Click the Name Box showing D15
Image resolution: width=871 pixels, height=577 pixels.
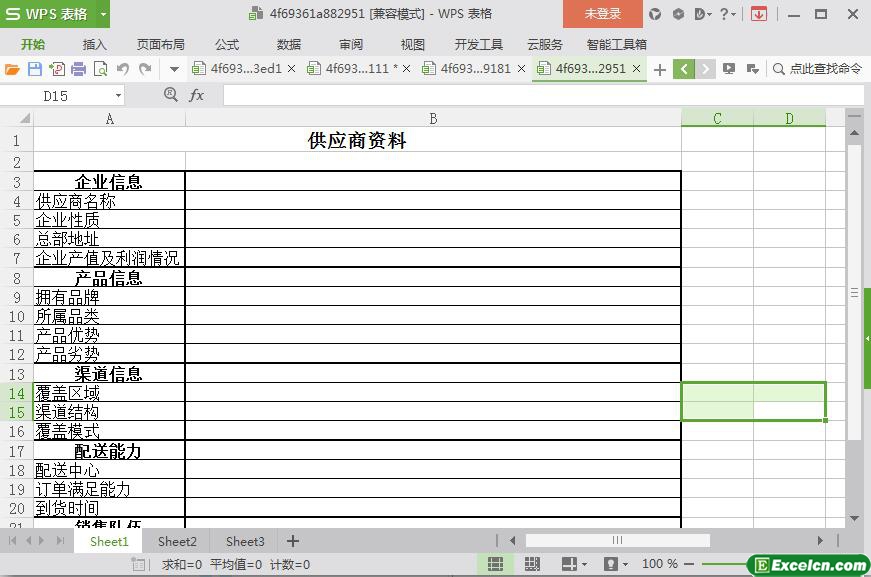pyautogui.click(x=56, y=96)
